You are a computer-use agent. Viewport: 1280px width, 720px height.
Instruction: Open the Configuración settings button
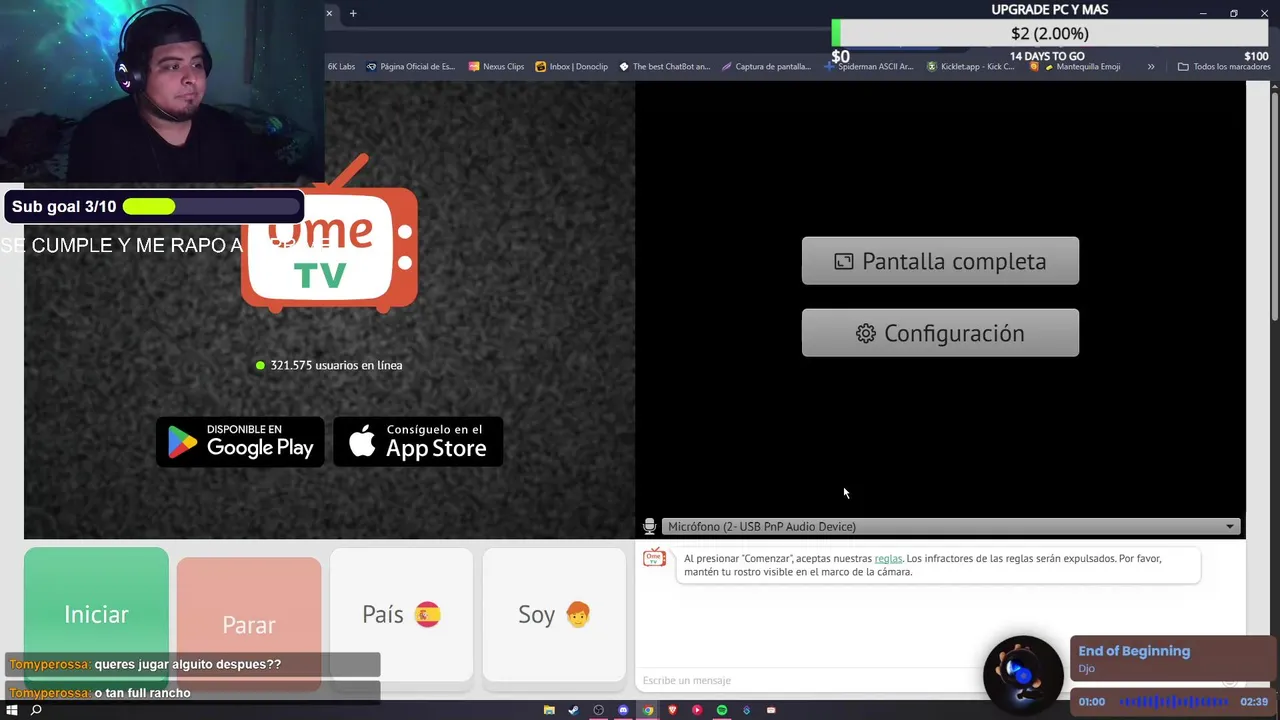point(940,333)
